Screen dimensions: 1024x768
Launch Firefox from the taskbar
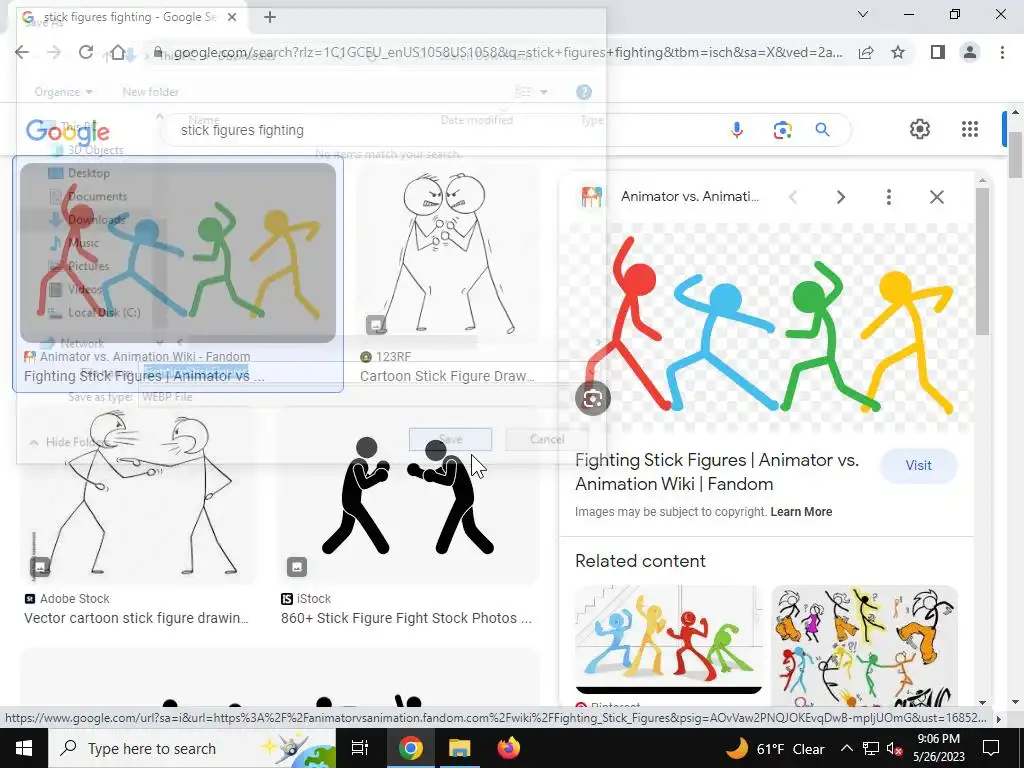pos(508,748)
